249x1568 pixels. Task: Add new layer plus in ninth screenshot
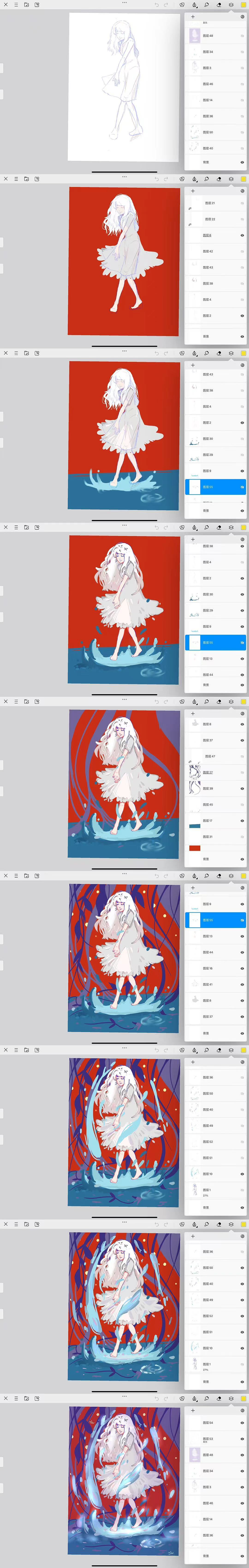[x=193, y=1410]
